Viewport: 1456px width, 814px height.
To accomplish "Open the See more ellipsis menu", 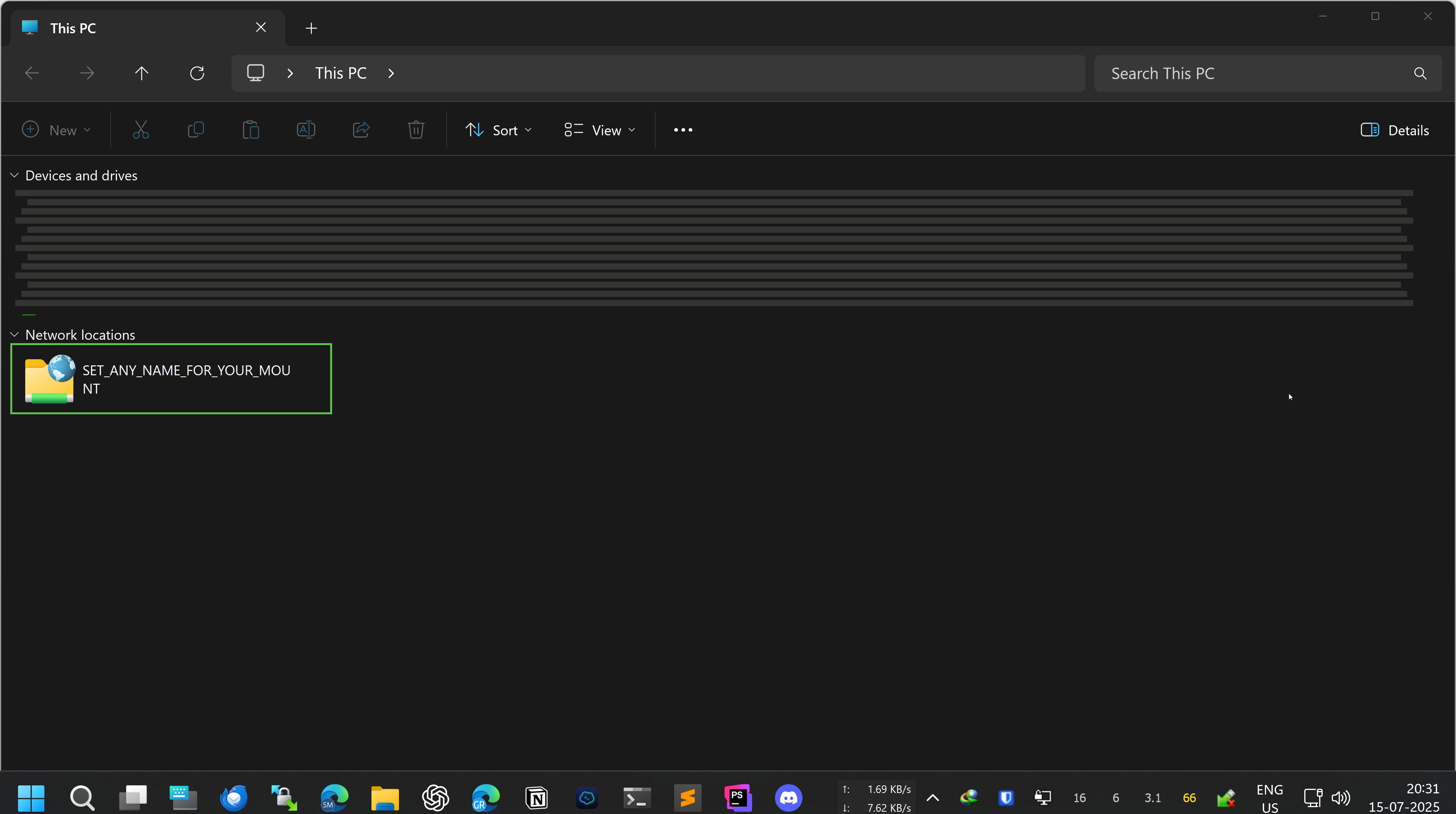I will pyautogui.click(x=683, y=130).
